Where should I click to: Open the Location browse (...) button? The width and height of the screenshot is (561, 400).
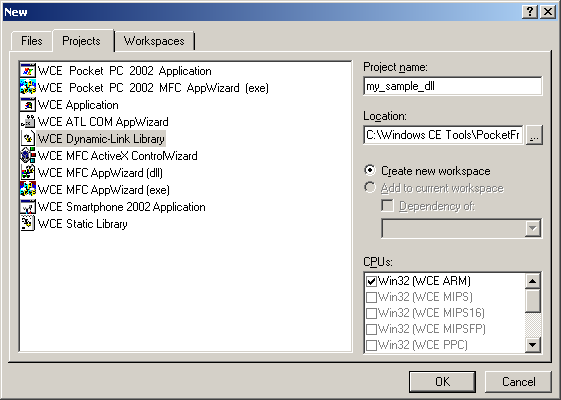534,135
